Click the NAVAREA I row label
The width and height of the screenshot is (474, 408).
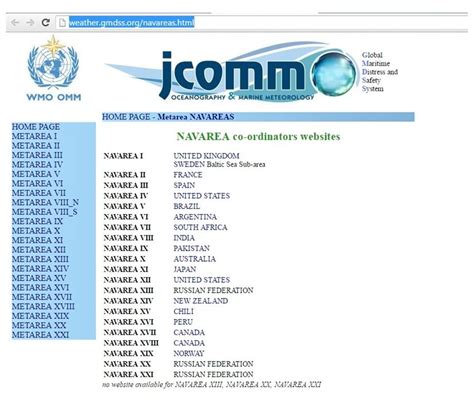tap(123, 156)
